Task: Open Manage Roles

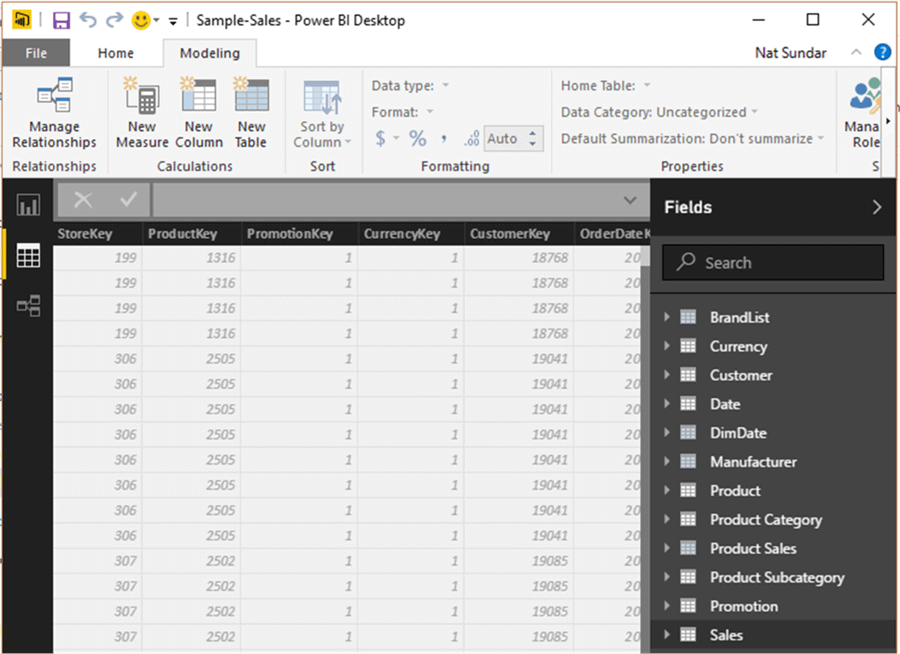Action: point(865,113)
